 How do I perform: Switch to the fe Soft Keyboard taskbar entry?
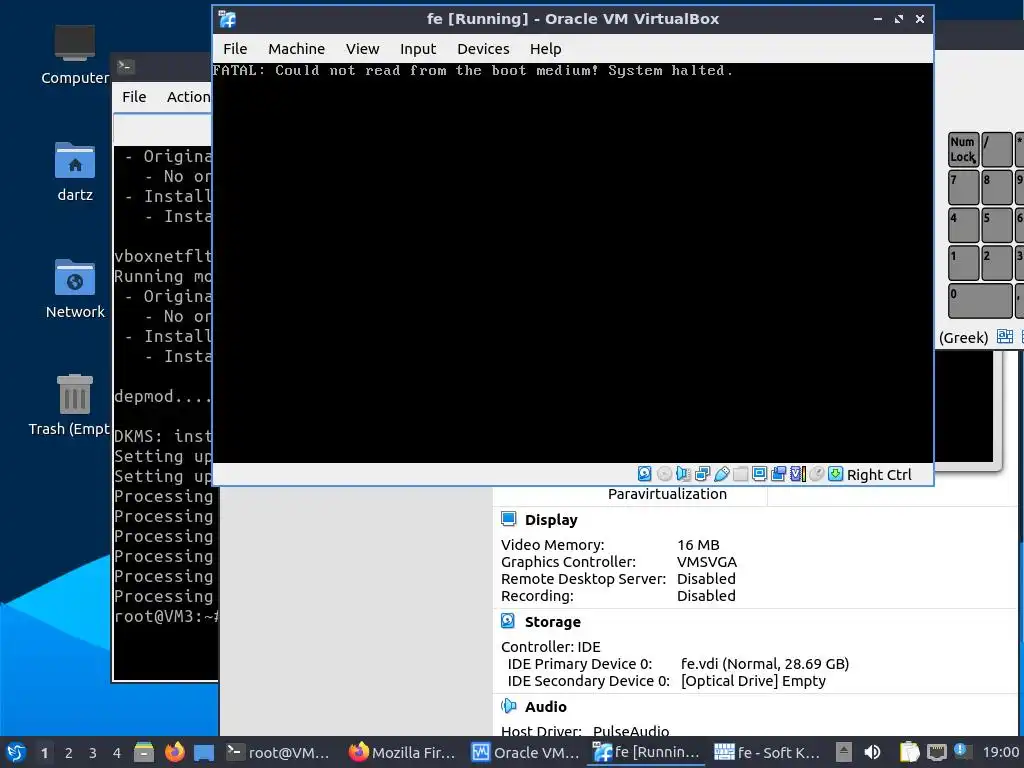point(767,752)
